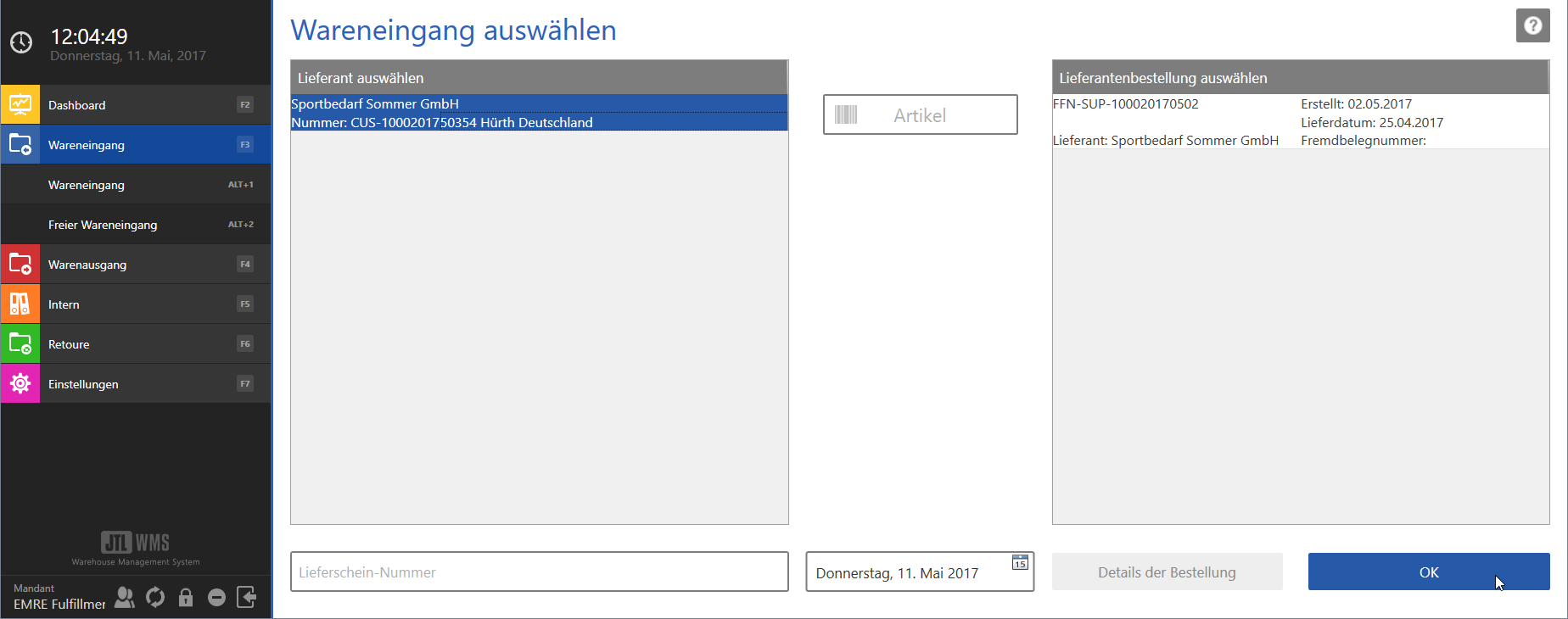Choose Freier Wareneingang in the sidebar

click(x=136, y=225)
